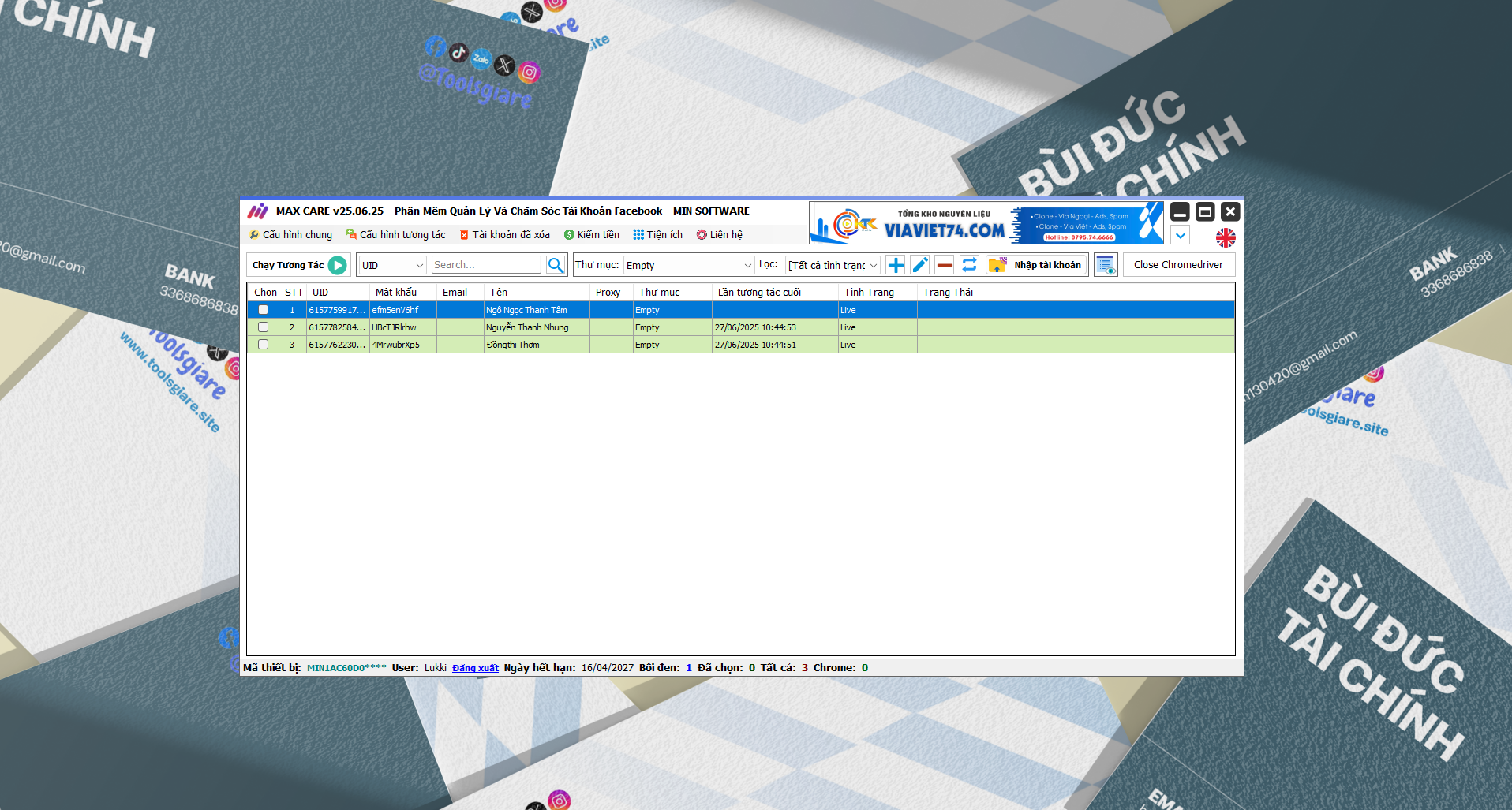The height and width of the screenshot is (810, 1512).
Task: Click the Proxy column header
Action: (x=612, y=292)
